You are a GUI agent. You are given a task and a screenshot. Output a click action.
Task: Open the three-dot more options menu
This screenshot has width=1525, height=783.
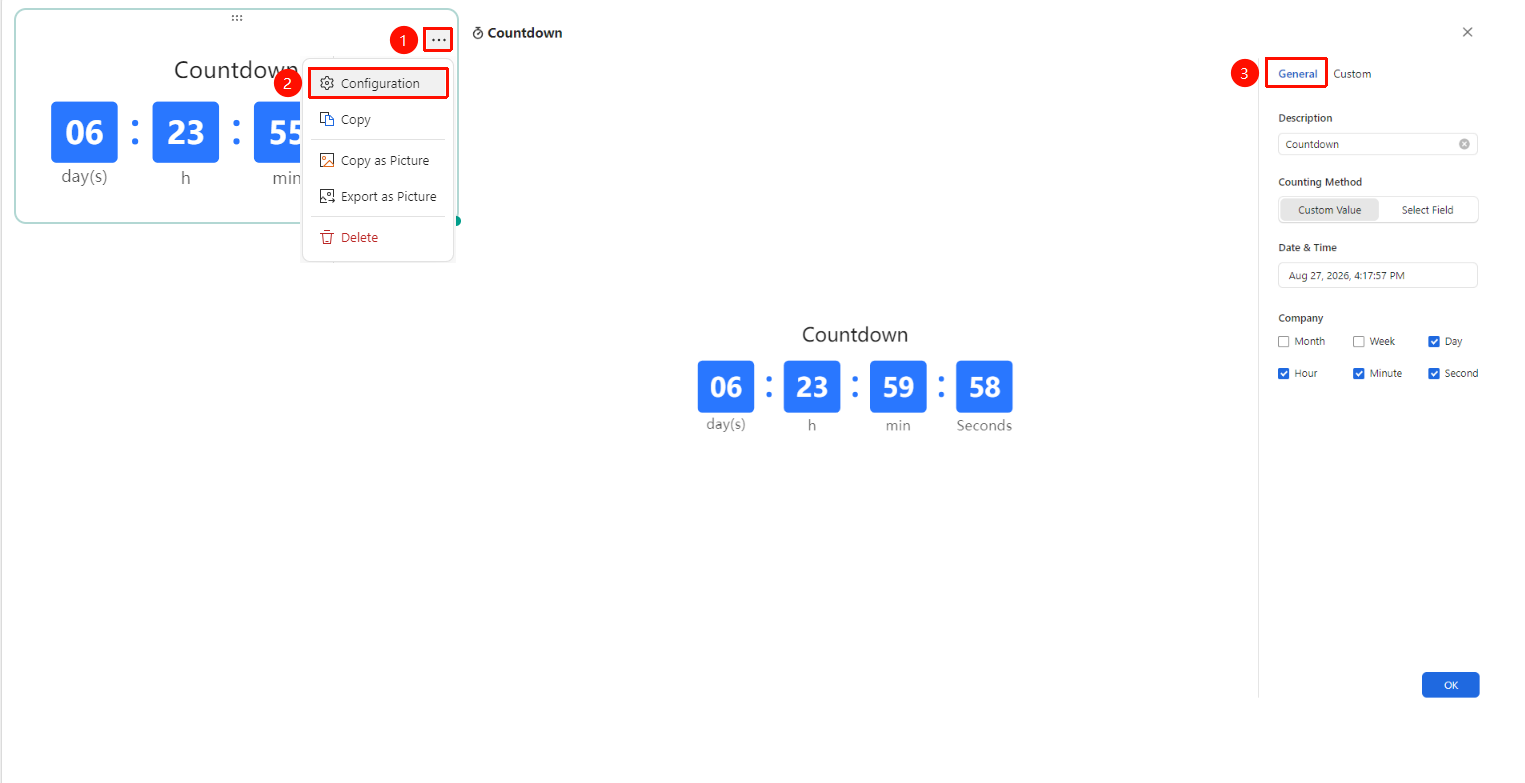(x=438, y=40)
